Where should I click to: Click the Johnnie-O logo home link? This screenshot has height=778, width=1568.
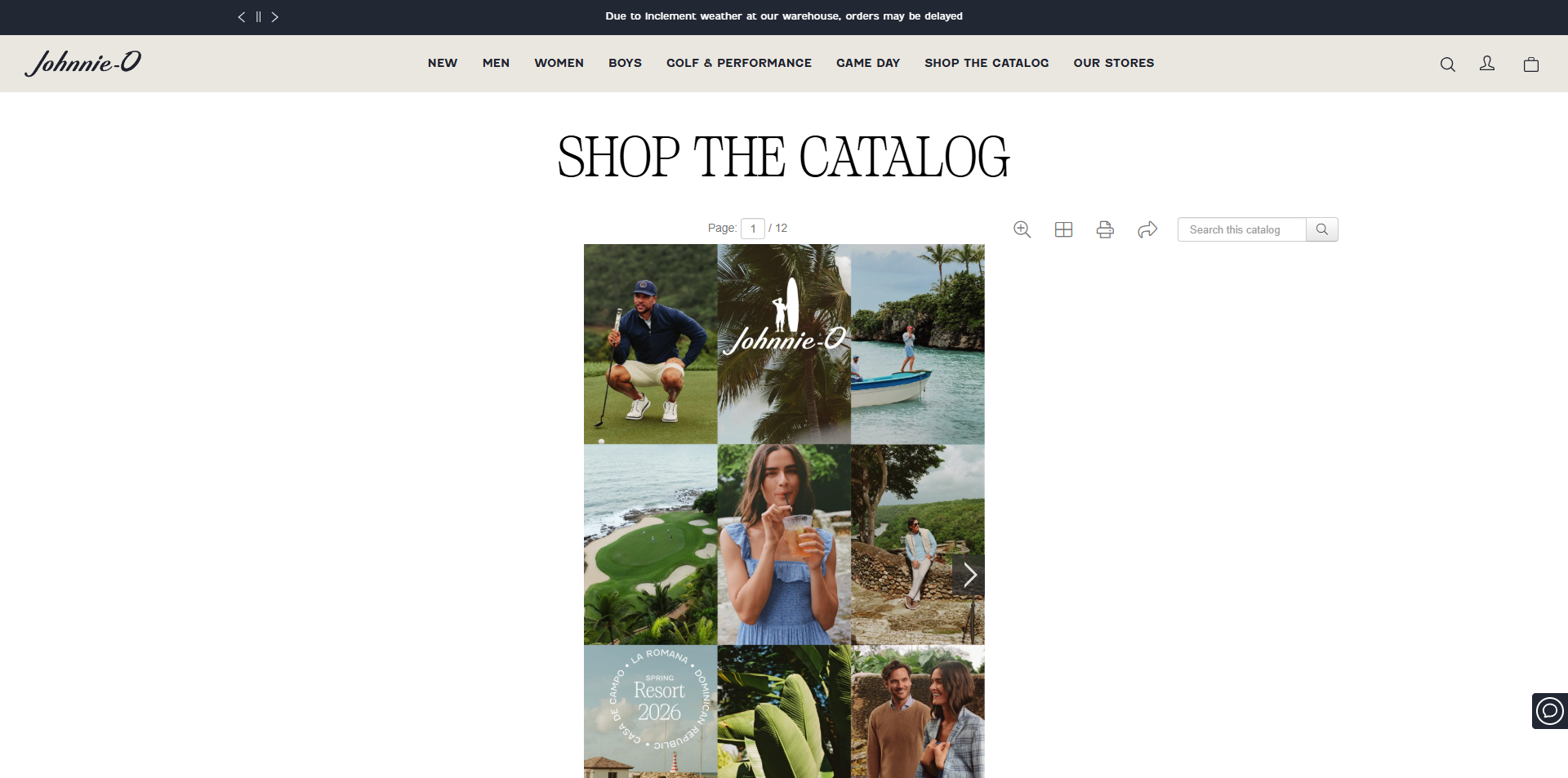pyautogui.click(x=83, y=63)
